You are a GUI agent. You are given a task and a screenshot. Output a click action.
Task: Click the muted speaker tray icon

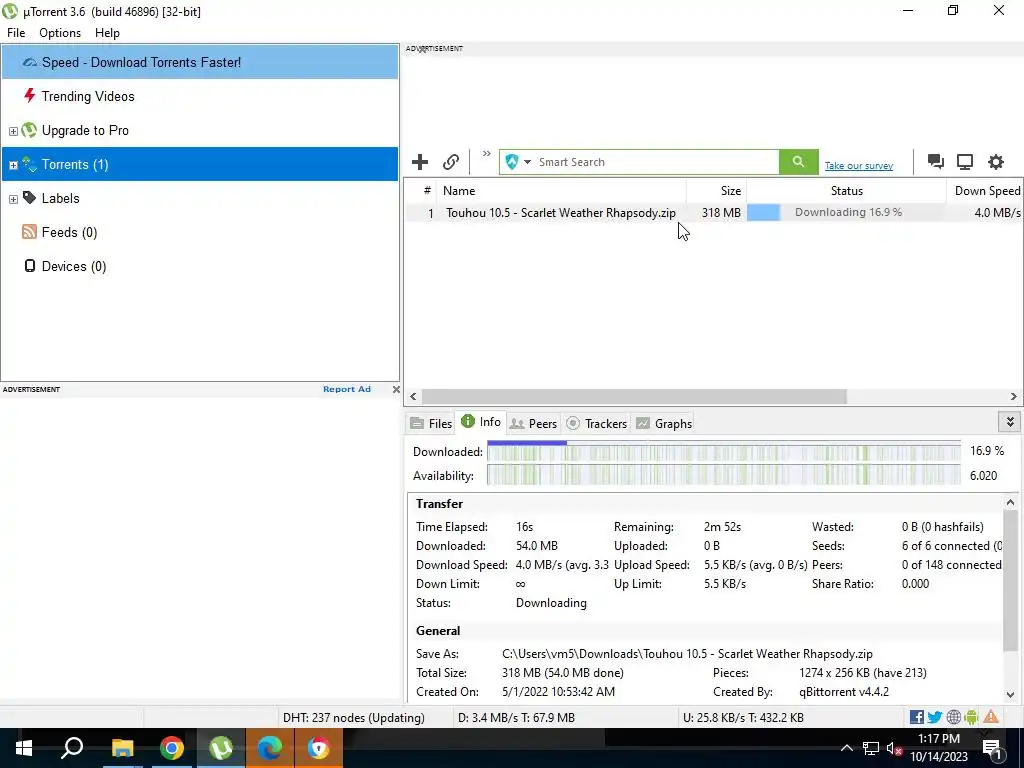pyautogui.click(x=894, y=748)
